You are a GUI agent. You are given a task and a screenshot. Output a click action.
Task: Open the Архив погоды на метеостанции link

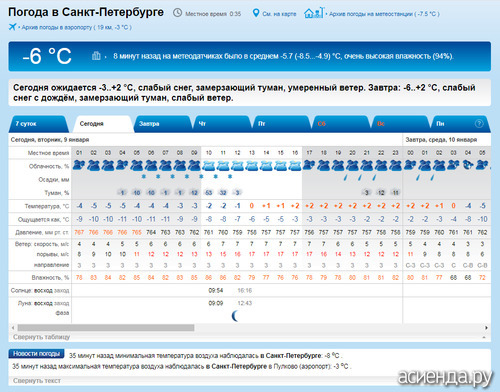click(384, 14)
